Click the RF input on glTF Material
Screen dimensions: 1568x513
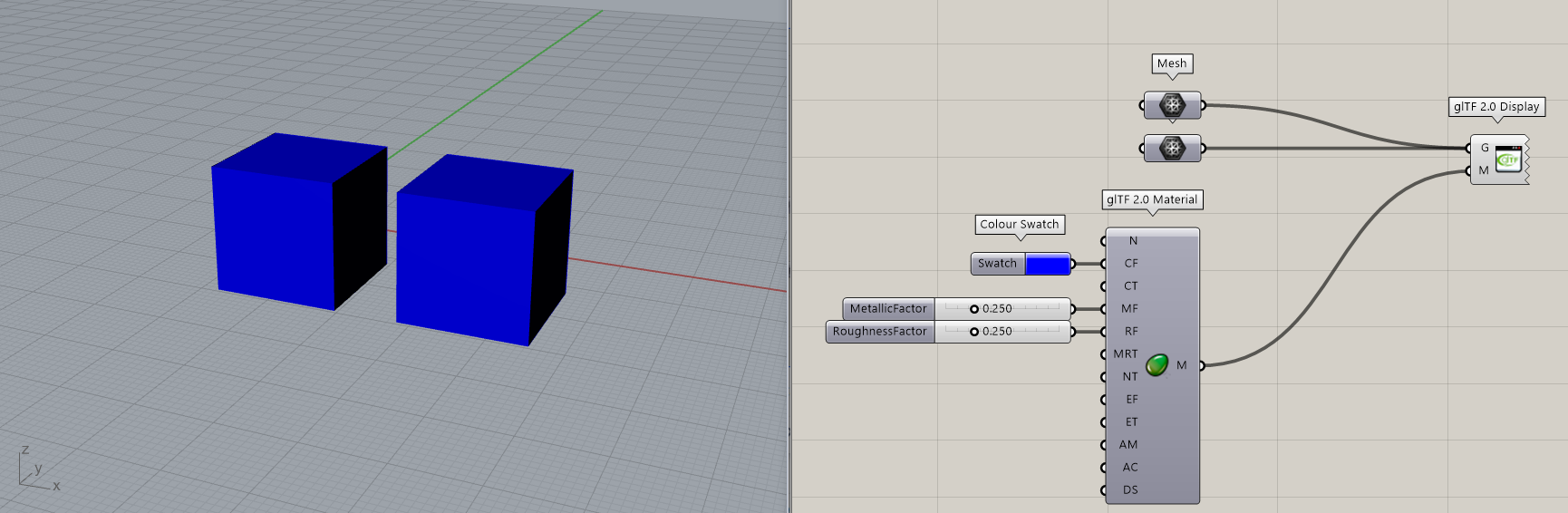click(1130, 332)
